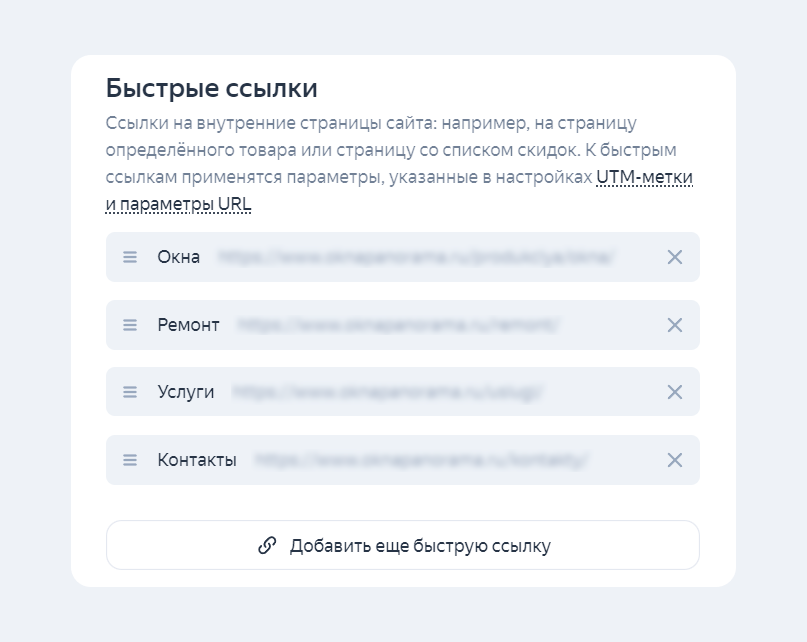This screenshot has height=642, width=807.
Task: Remove the Услуги quick link with its X
Action: (x=675, y=392)
